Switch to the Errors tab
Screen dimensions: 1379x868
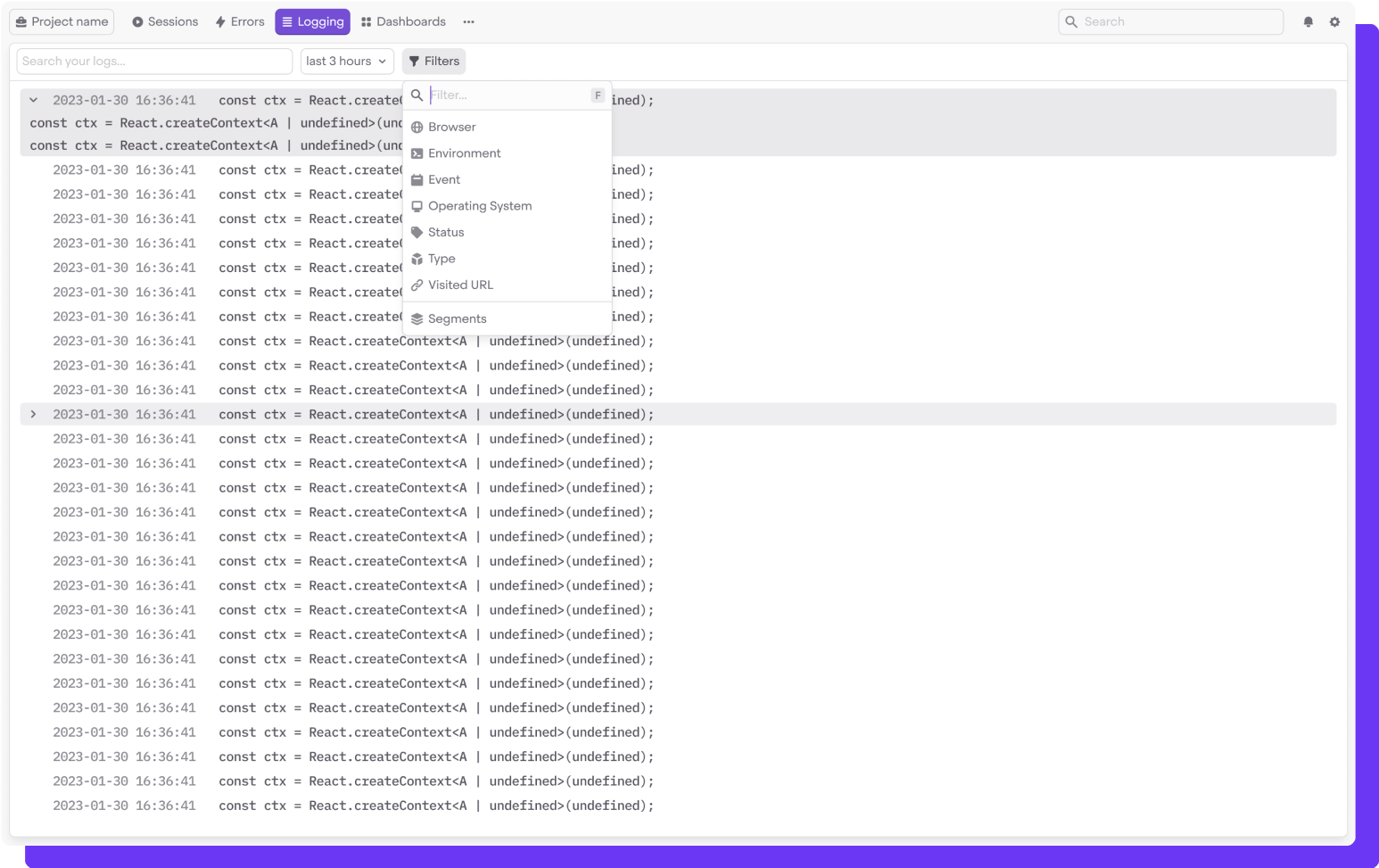(x=240, y=21)
